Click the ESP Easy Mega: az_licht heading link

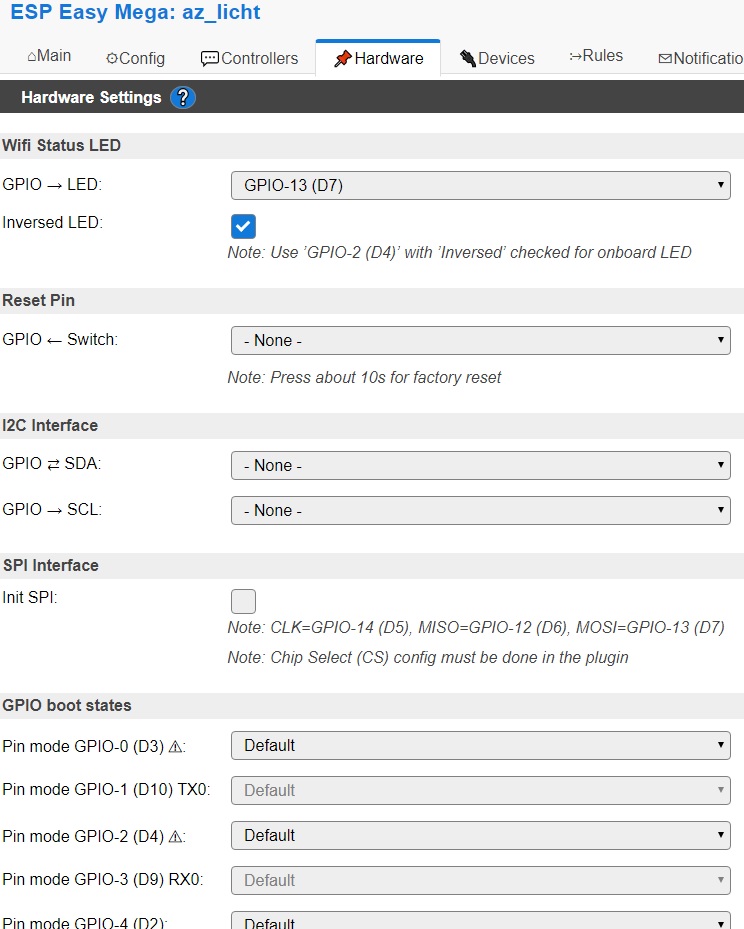[x=137, y=13]
